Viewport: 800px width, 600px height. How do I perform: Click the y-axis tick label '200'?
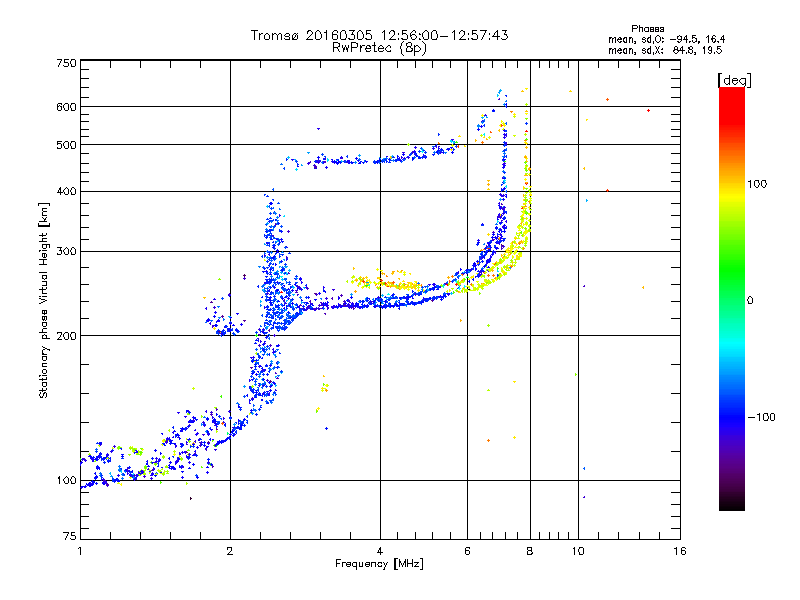pos(66,336)
